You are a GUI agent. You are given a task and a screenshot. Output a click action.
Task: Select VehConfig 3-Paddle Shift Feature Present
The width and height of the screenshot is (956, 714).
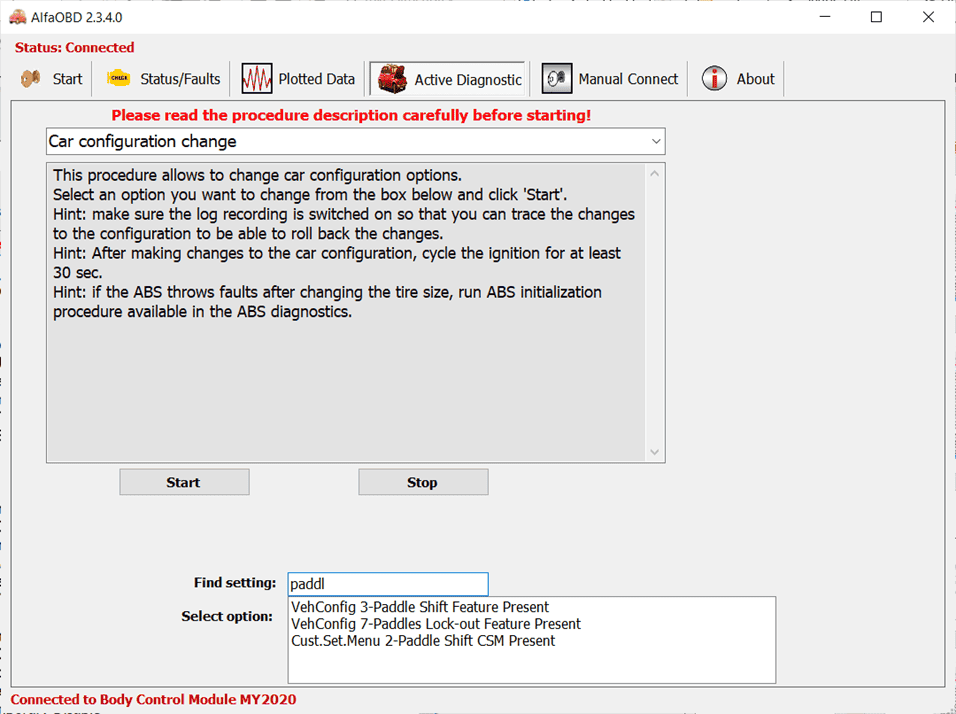[x=420, y=607]
